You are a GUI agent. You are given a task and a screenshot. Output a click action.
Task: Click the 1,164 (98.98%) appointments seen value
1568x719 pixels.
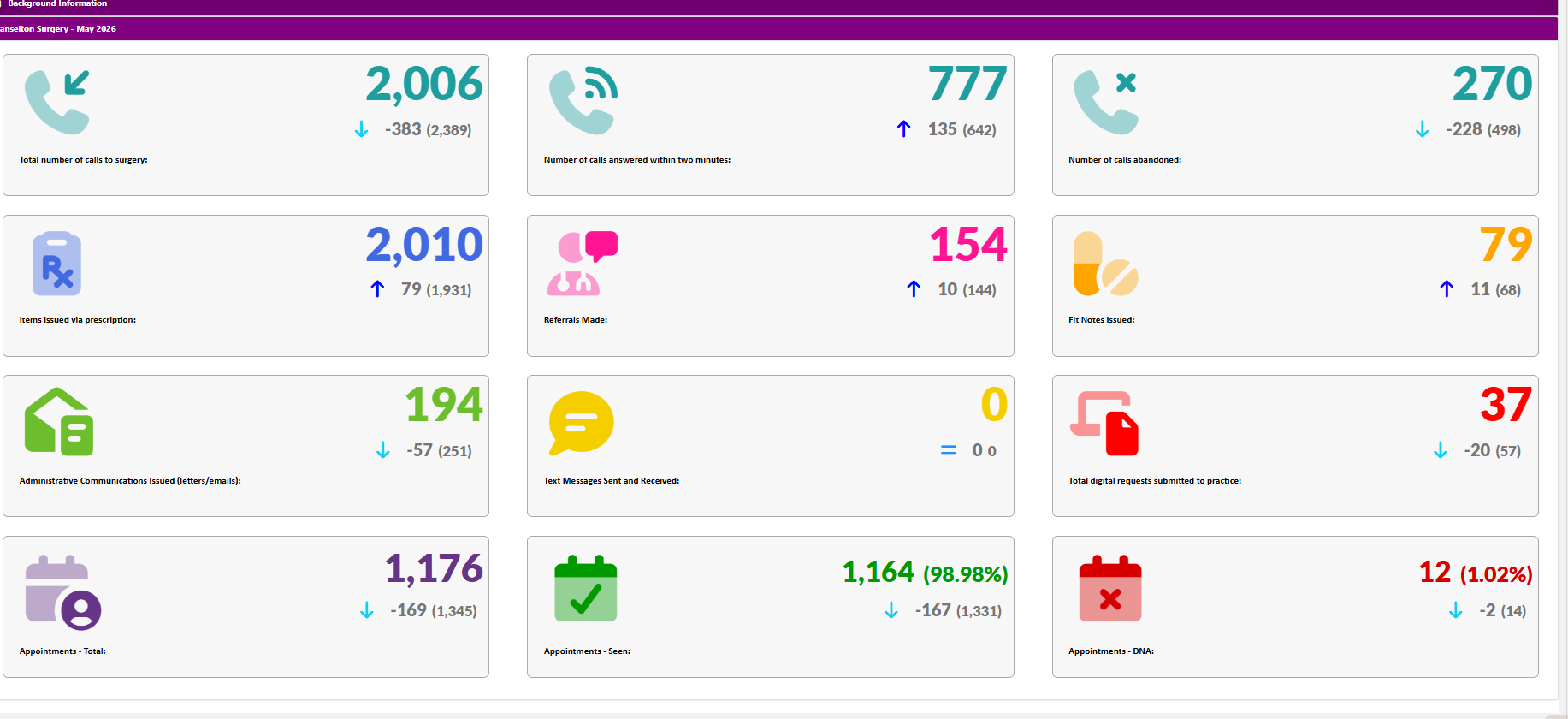pyautogui.click(x=926, y=572)
